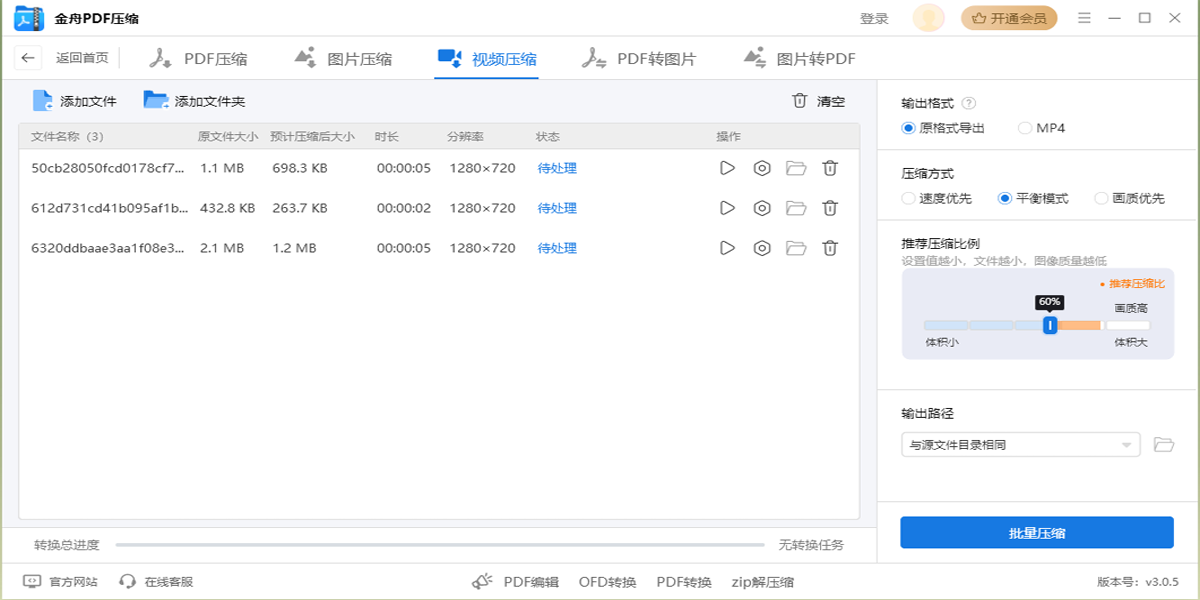
Task: Open OFD转换 tool link
Action: [x=607, y=582]
